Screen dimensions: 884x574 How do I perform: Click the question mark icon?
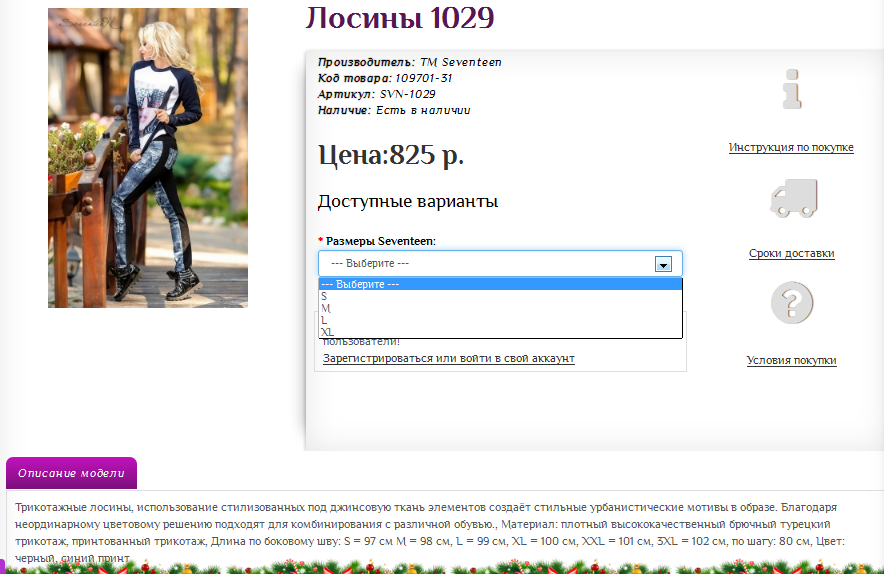792,303
